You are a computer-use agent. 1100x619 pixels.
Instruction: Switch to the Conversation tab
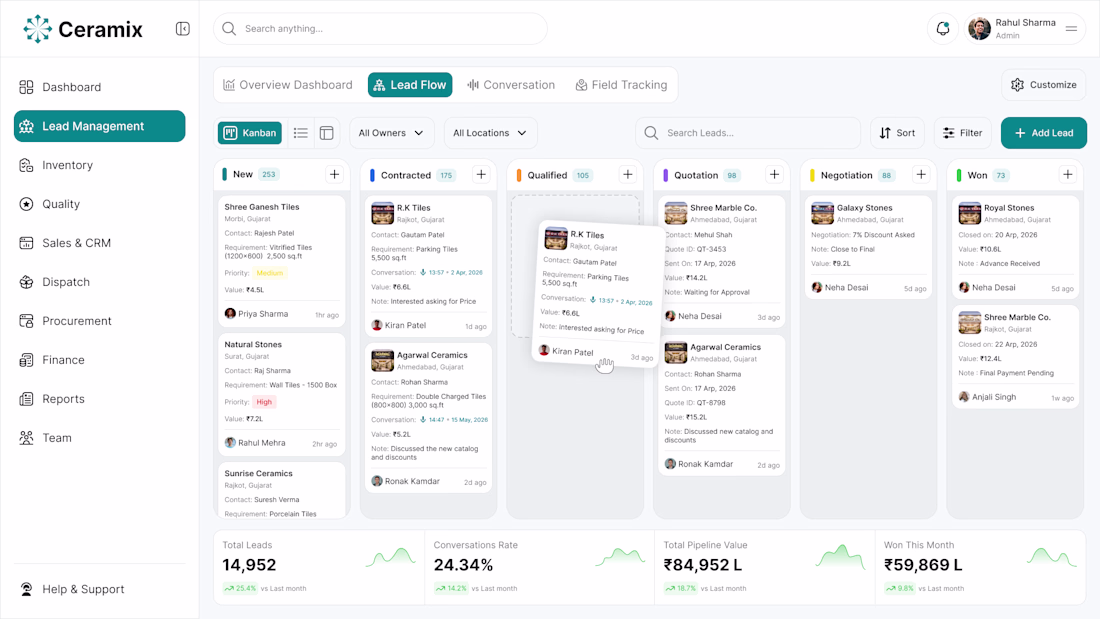[511, 85]
